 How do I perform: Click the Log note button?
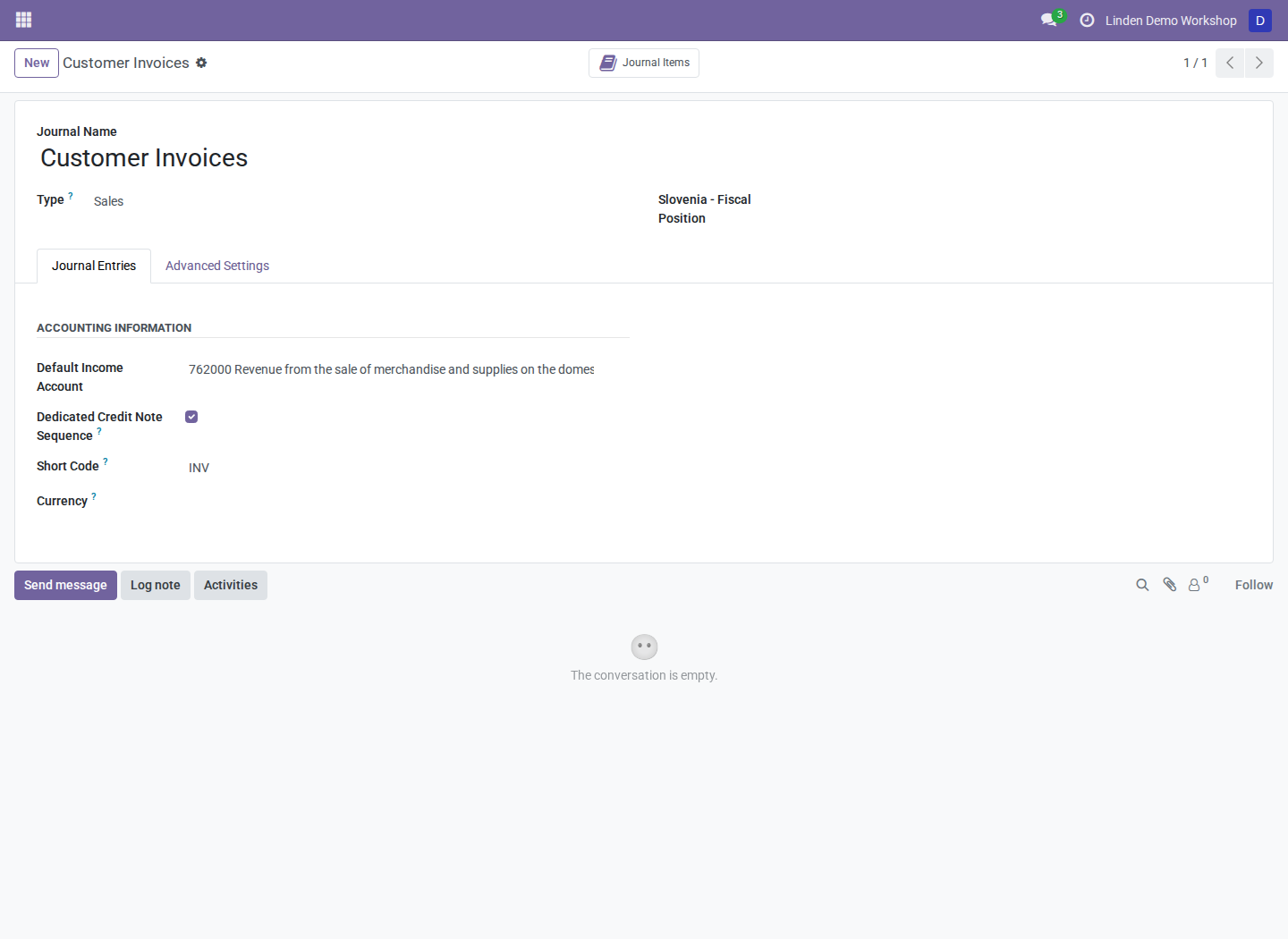pos(156,585)
